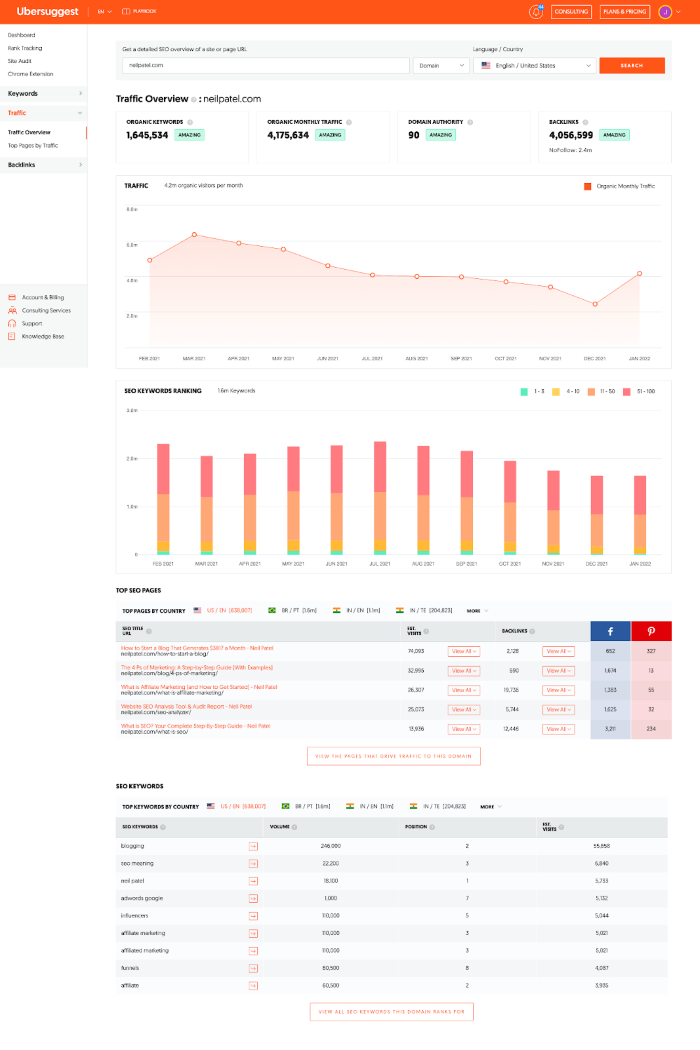Click View the Pages That Drive Traffic button
Viewport: 700px width, 1050px height.
coord(394,757)
